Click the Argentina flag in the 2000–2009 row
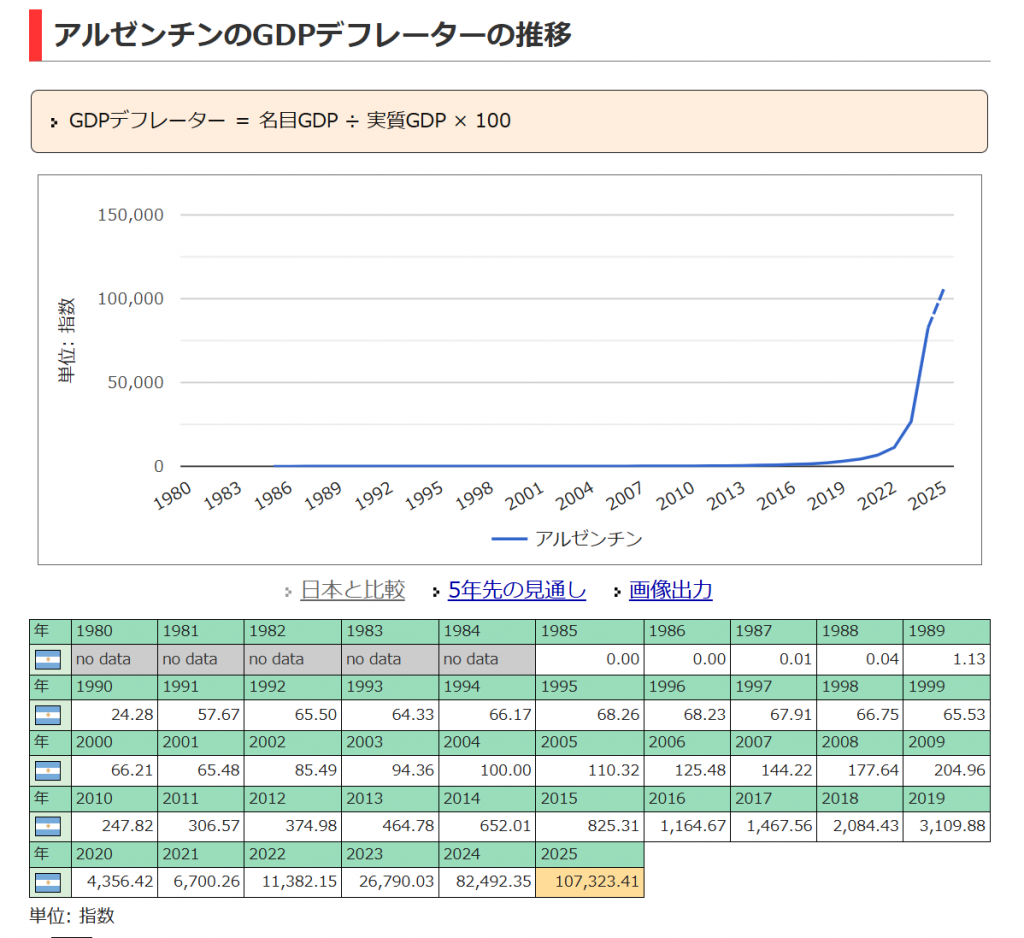1024x938 pixels. 49,771
